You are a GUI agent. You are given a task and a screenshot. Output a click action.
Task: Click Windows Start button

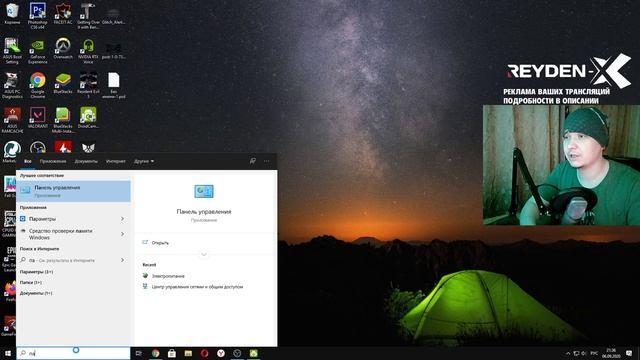[x=8, y=353]
